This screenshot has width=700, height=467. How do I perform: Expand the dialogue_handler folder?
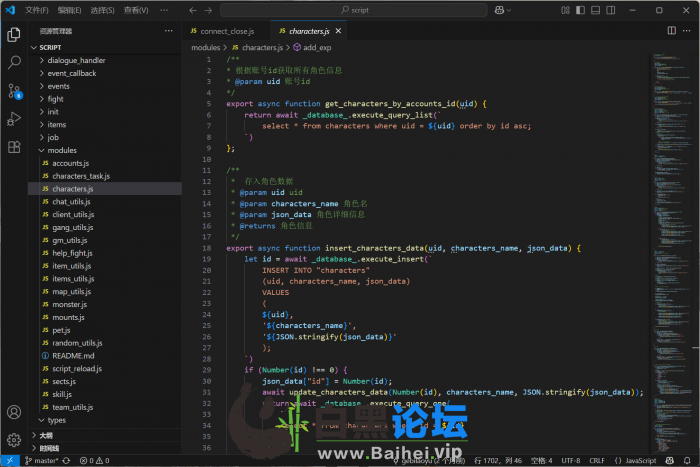click(x=105, y=60)
